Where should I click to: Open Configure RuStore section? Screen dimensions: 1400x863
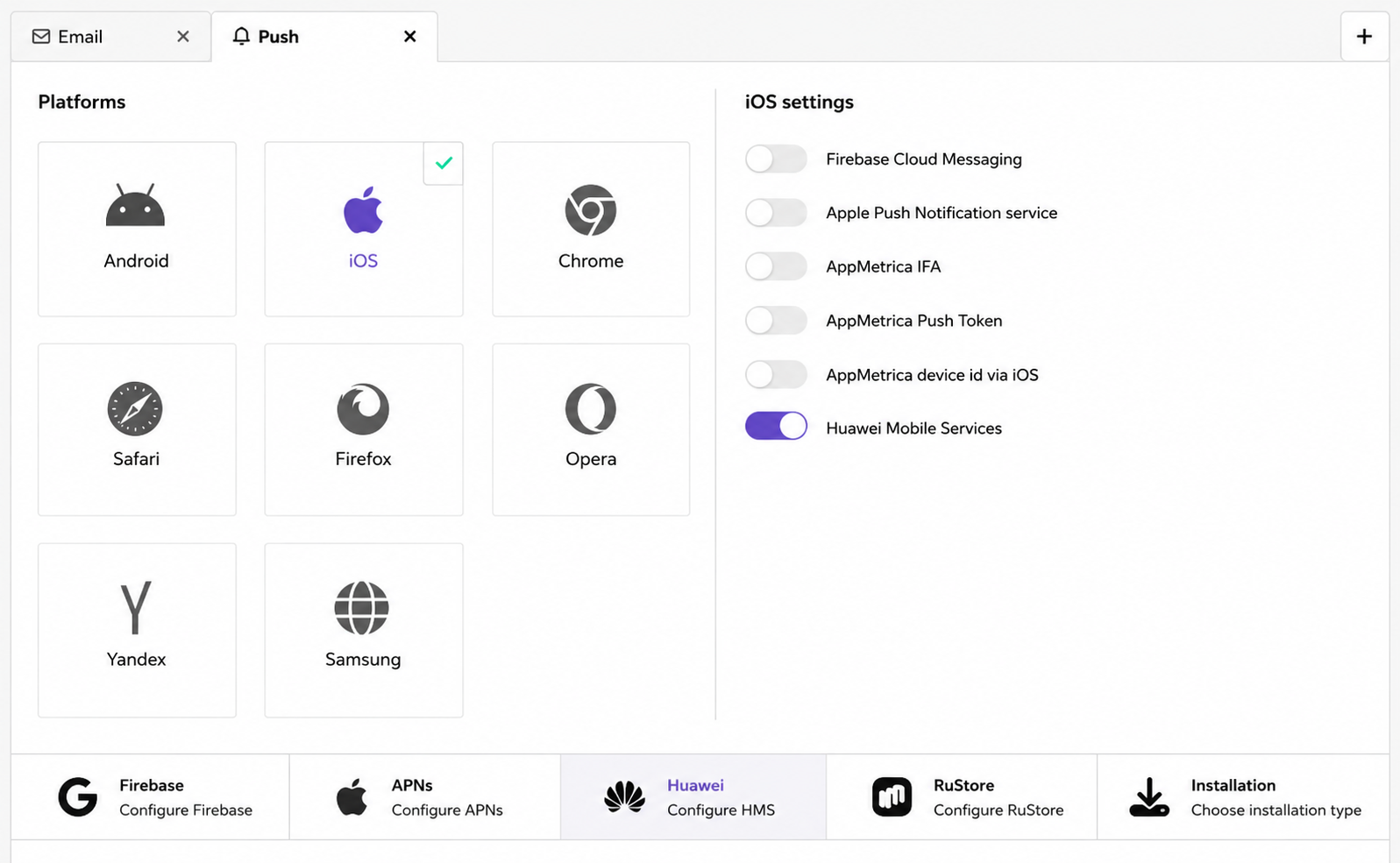962,797
